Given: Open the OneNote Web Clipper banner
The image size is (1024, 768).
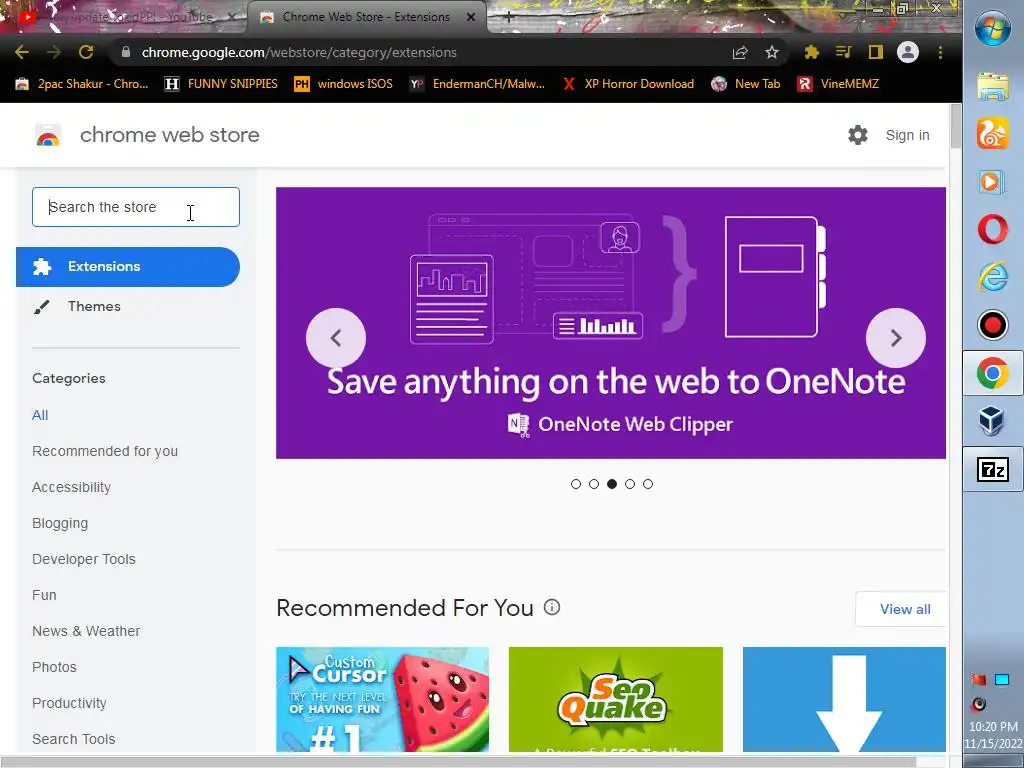Looking at the screenshot, I should [611, 323].
